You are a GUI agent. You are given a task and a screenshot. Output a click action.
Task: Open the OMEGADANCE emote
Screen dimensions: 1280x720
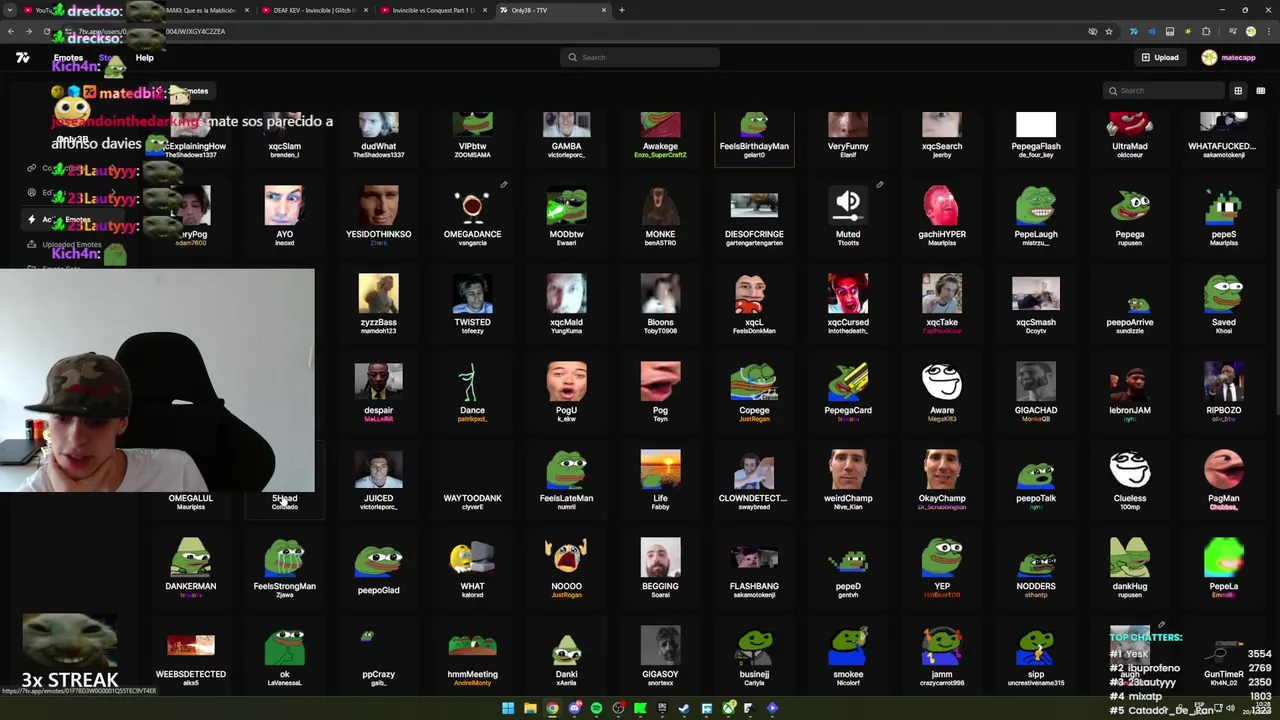[472, 215]
